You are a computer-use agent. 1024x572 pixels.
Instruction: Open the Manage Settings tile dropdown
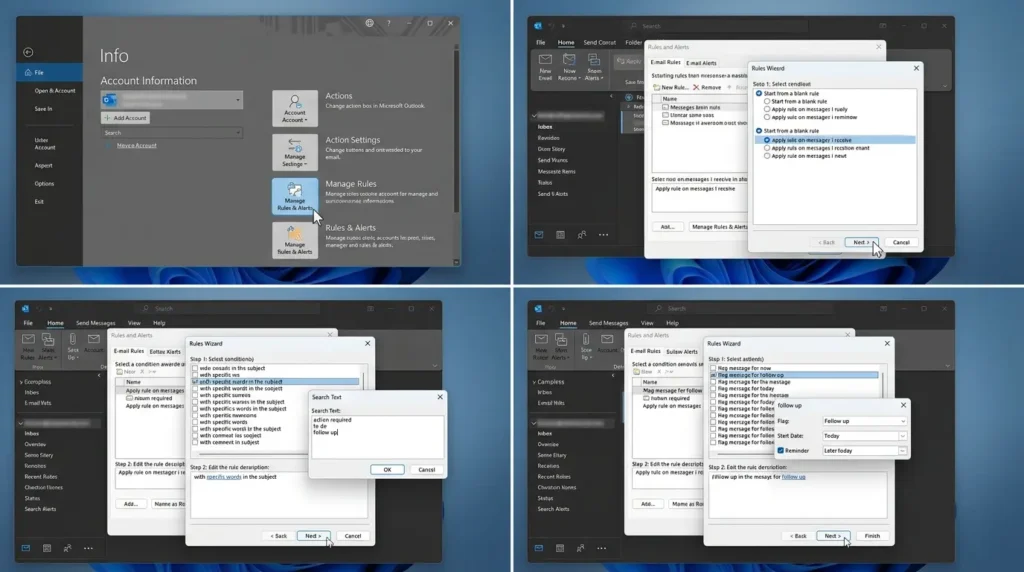295,152
